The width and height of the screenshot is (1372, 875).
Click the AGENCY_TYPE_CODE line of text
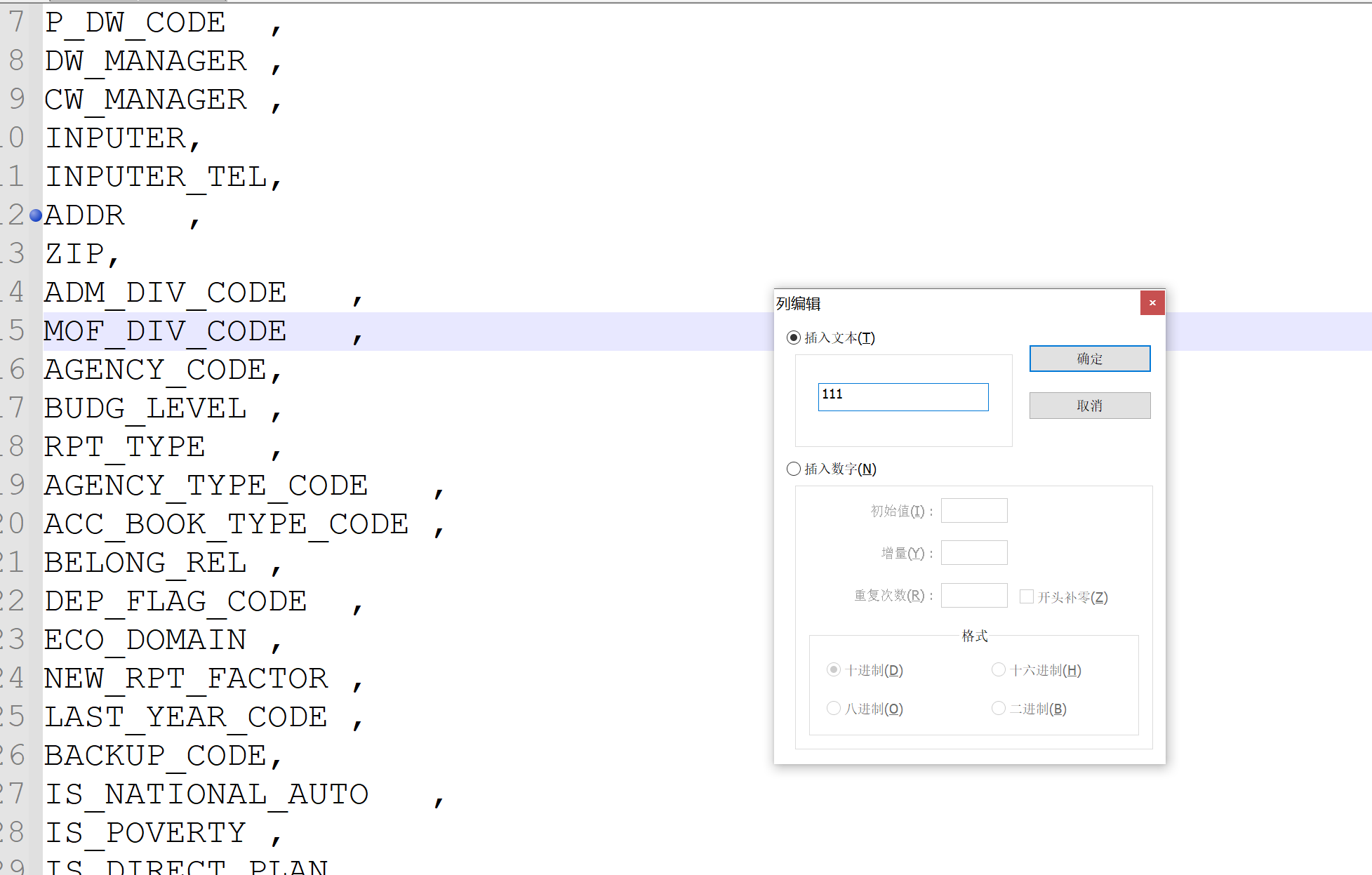pyautogui.click(x=206, y=485)
